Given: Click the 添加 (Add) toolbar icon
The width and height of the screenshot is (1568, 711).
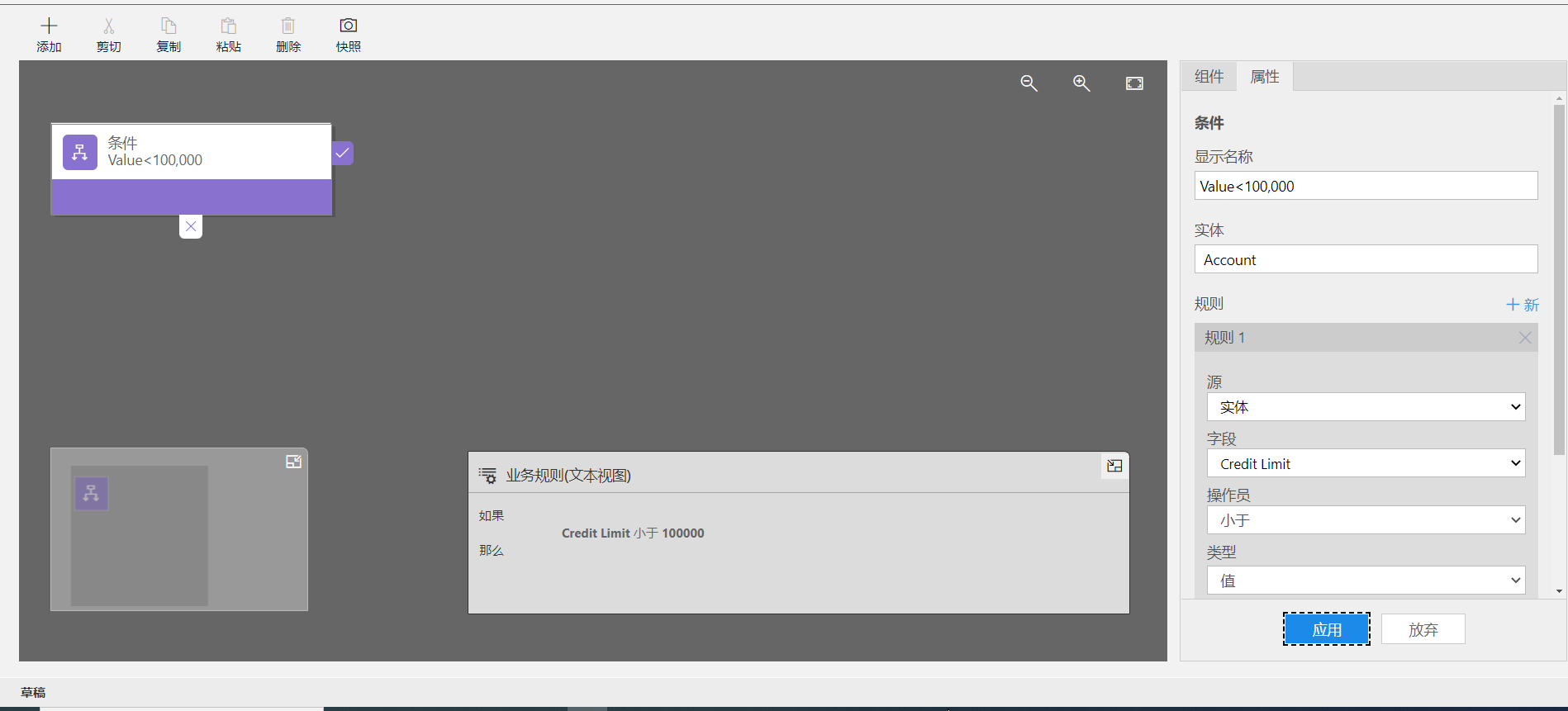Looking at the screenshot, I should click(x=49, y=26).
